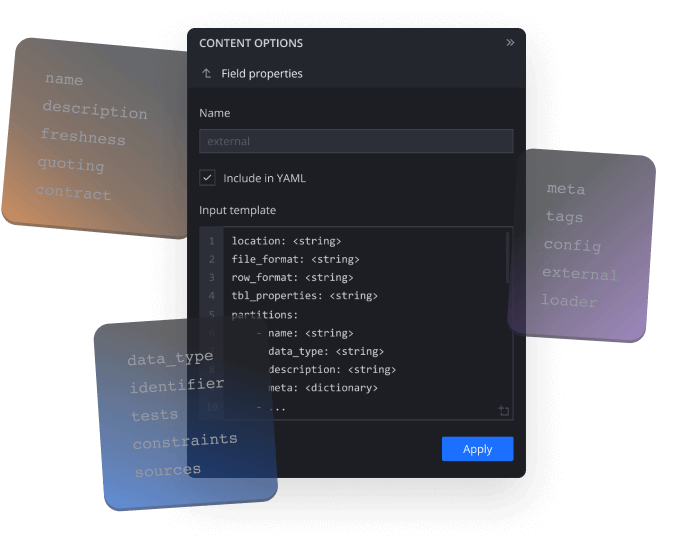Click the Name input field containing external
The height and width of the screenshot is (546, 698).
tap(355, 142)
